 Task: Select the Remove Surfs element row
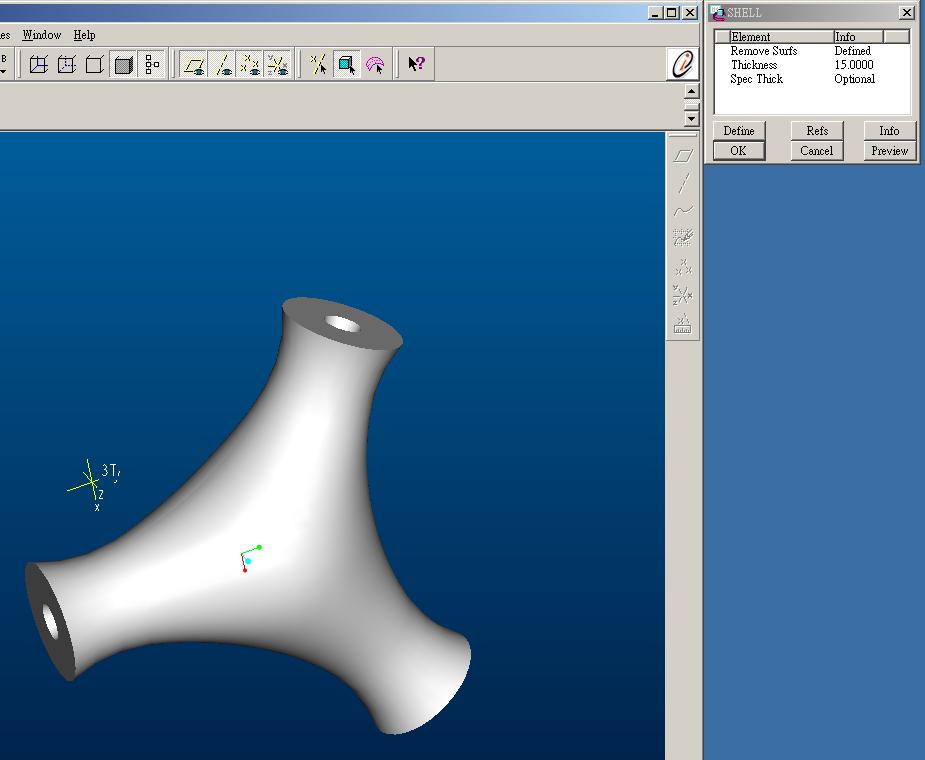tap(812, 51)
